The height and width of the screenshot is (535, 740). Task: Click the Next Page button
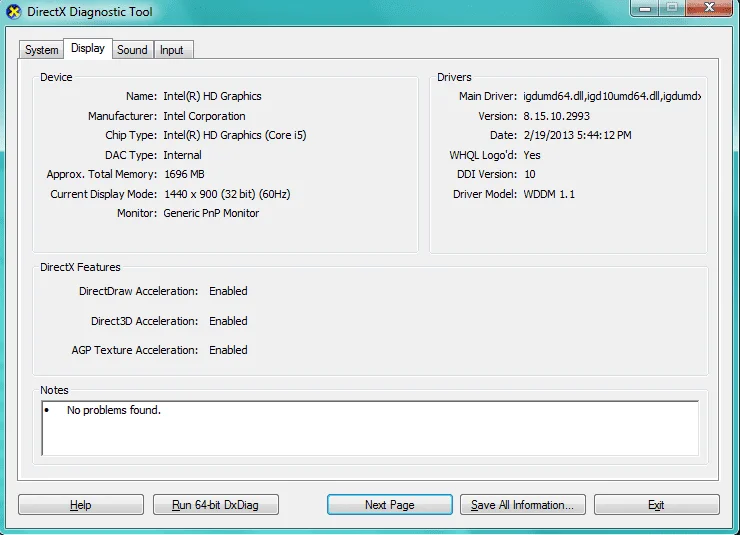pyautogui.click(x=390, y=505)
